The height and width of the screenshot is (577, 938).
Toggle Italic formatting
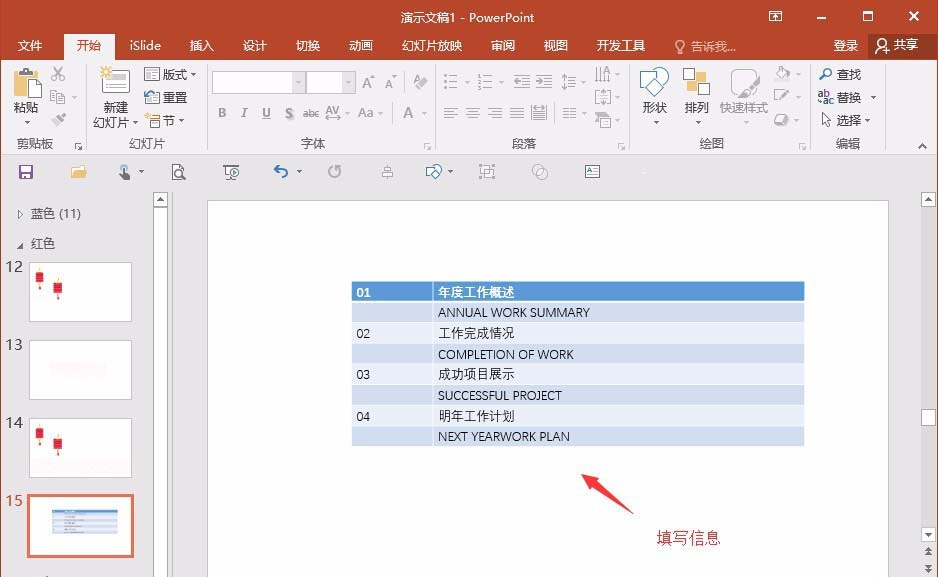(243, 112)
